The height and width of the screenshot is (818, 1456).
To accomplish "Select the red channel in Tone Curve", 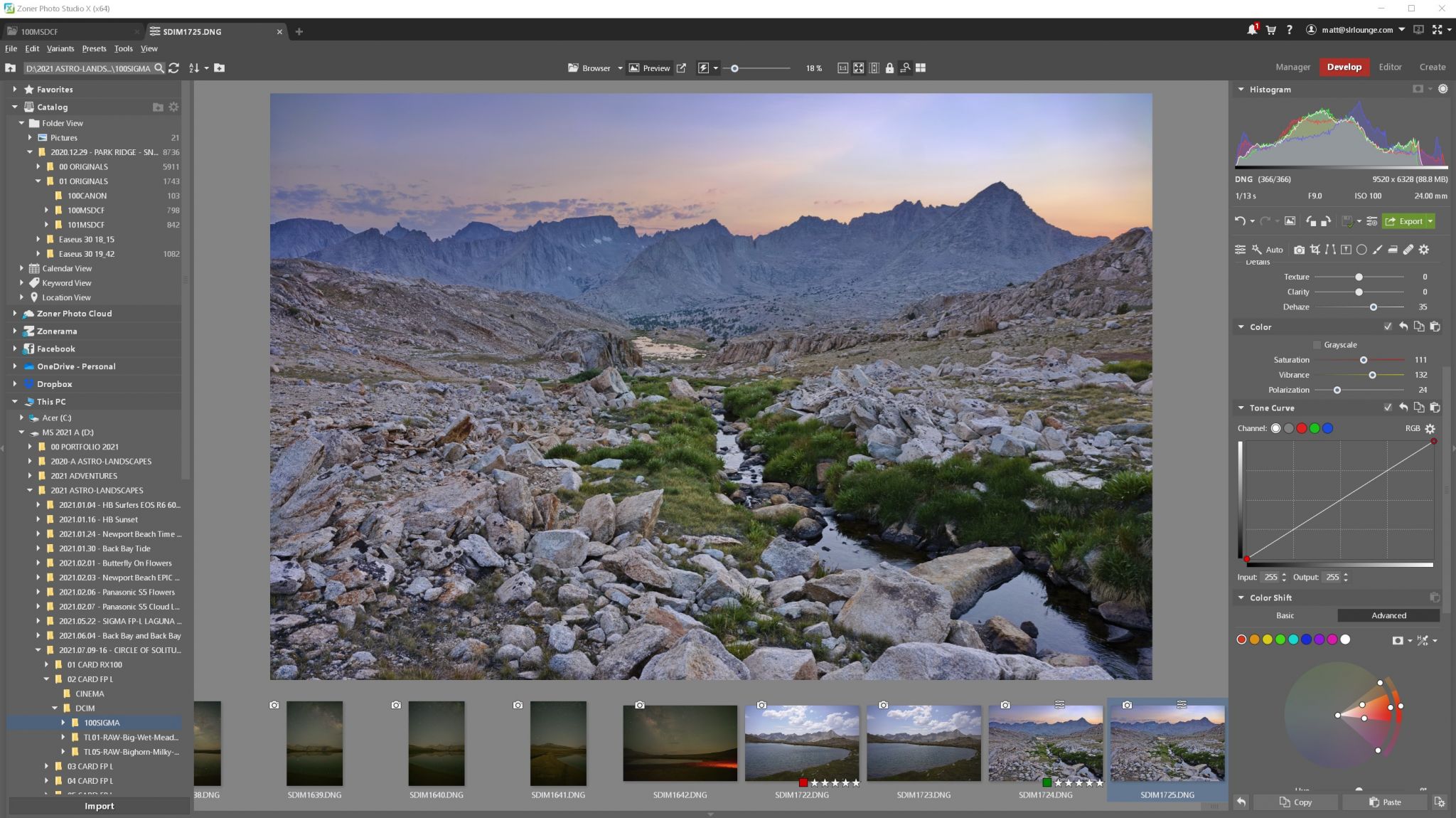I will coord(1301,427).
